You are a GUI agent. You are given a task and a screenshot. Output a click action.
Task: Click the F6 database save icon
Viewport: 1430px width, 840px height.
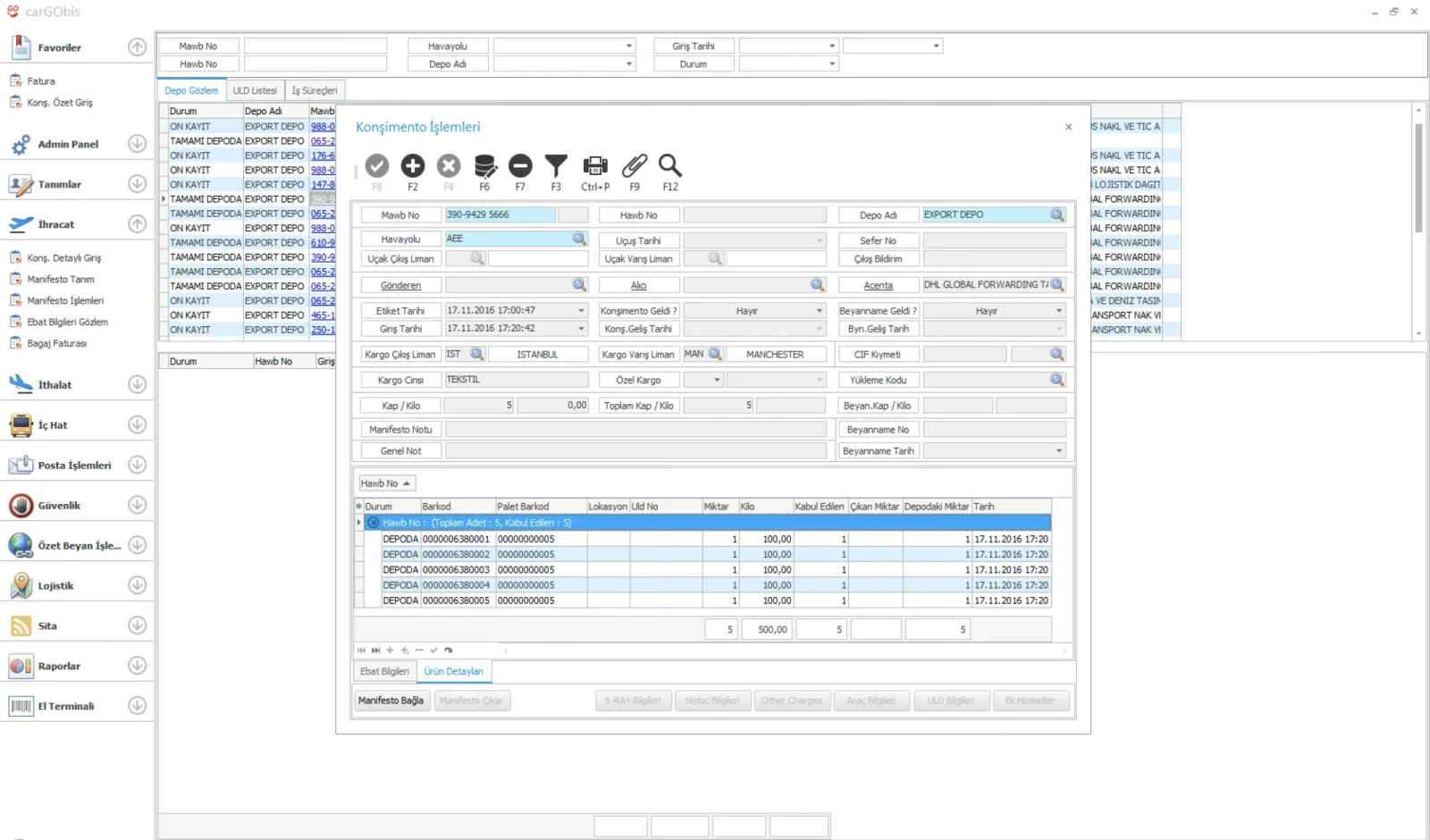pos(484,166)
